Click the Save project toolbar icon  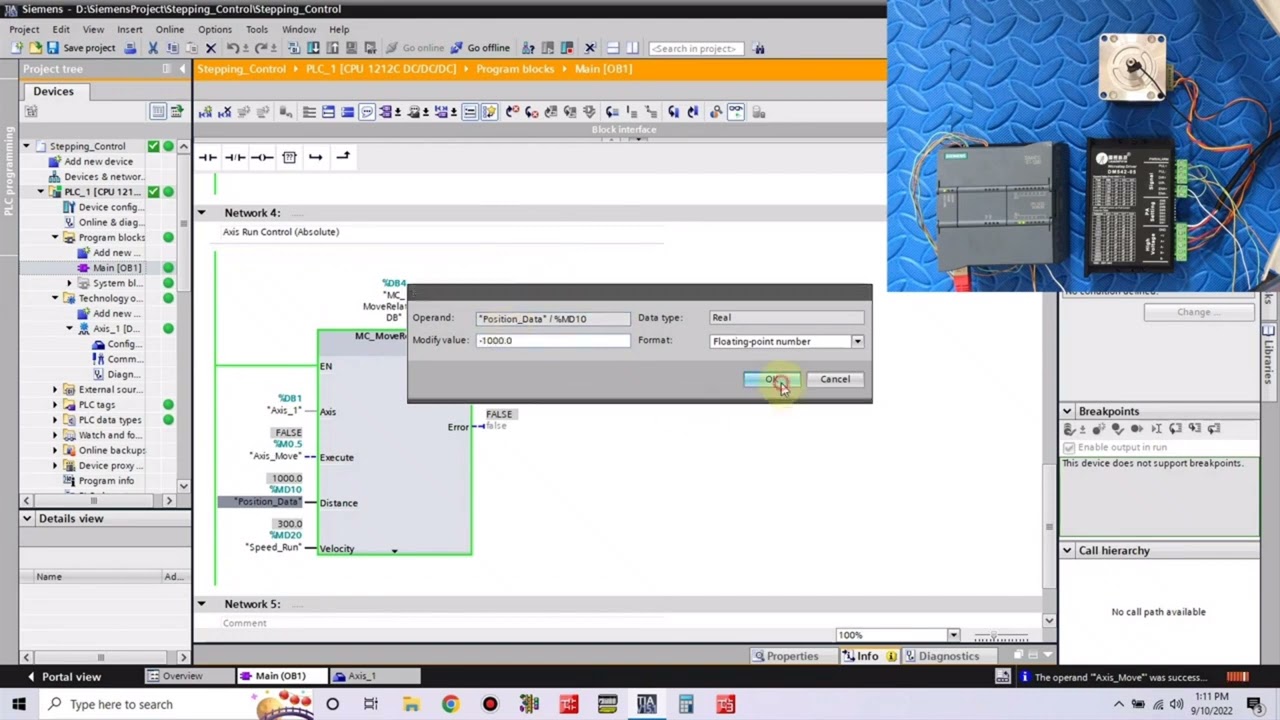pos(81,48)
